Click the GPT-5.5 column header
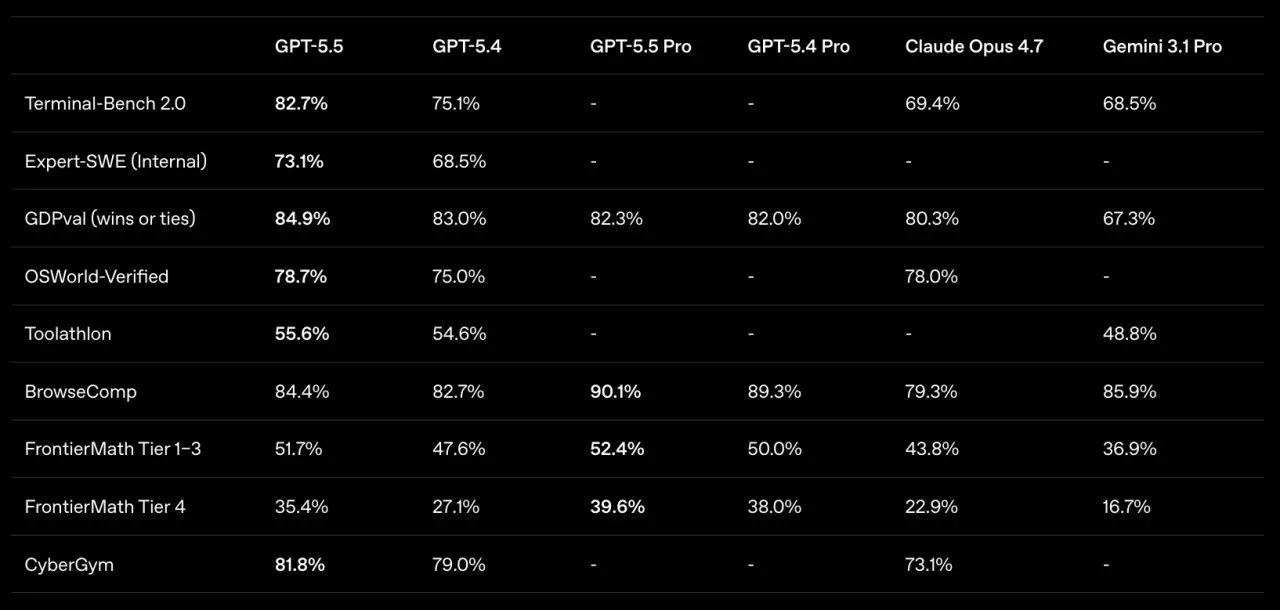The height and width of the screenshot is (610, 1280). coord(309,46)
